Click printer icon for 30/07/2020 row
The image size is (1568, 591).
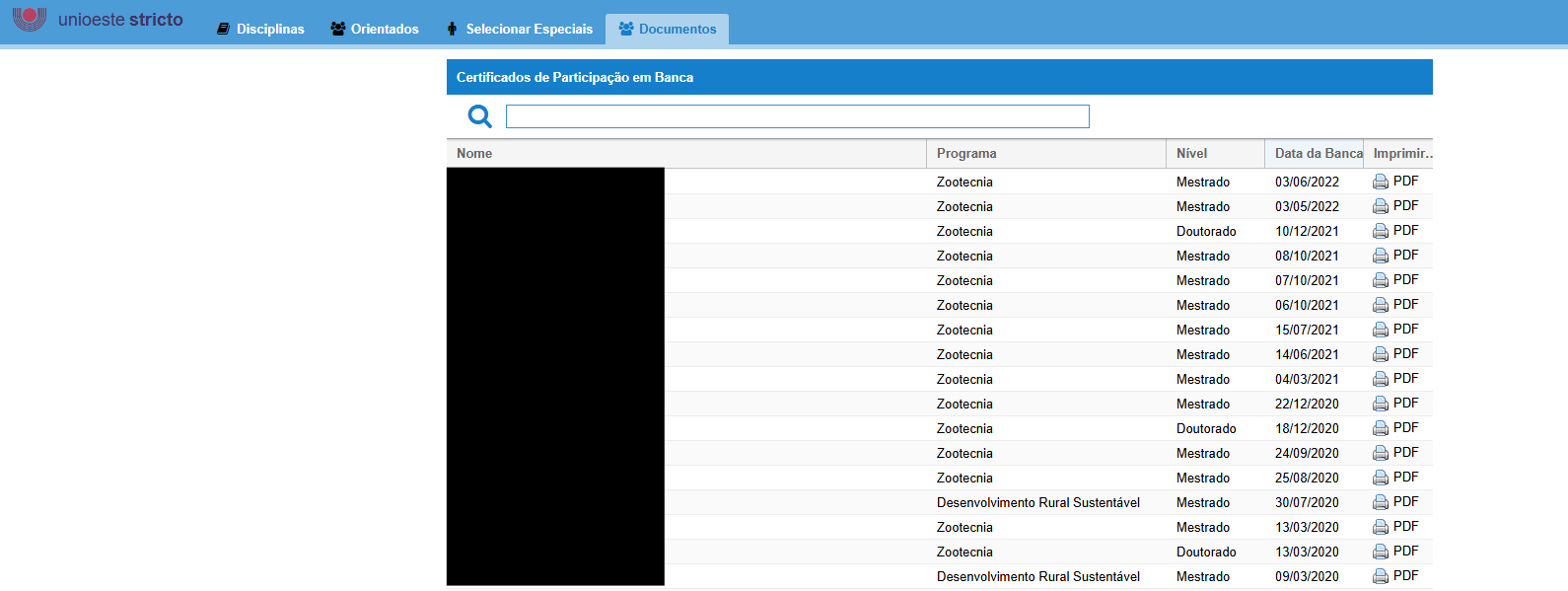point(1381,502)
